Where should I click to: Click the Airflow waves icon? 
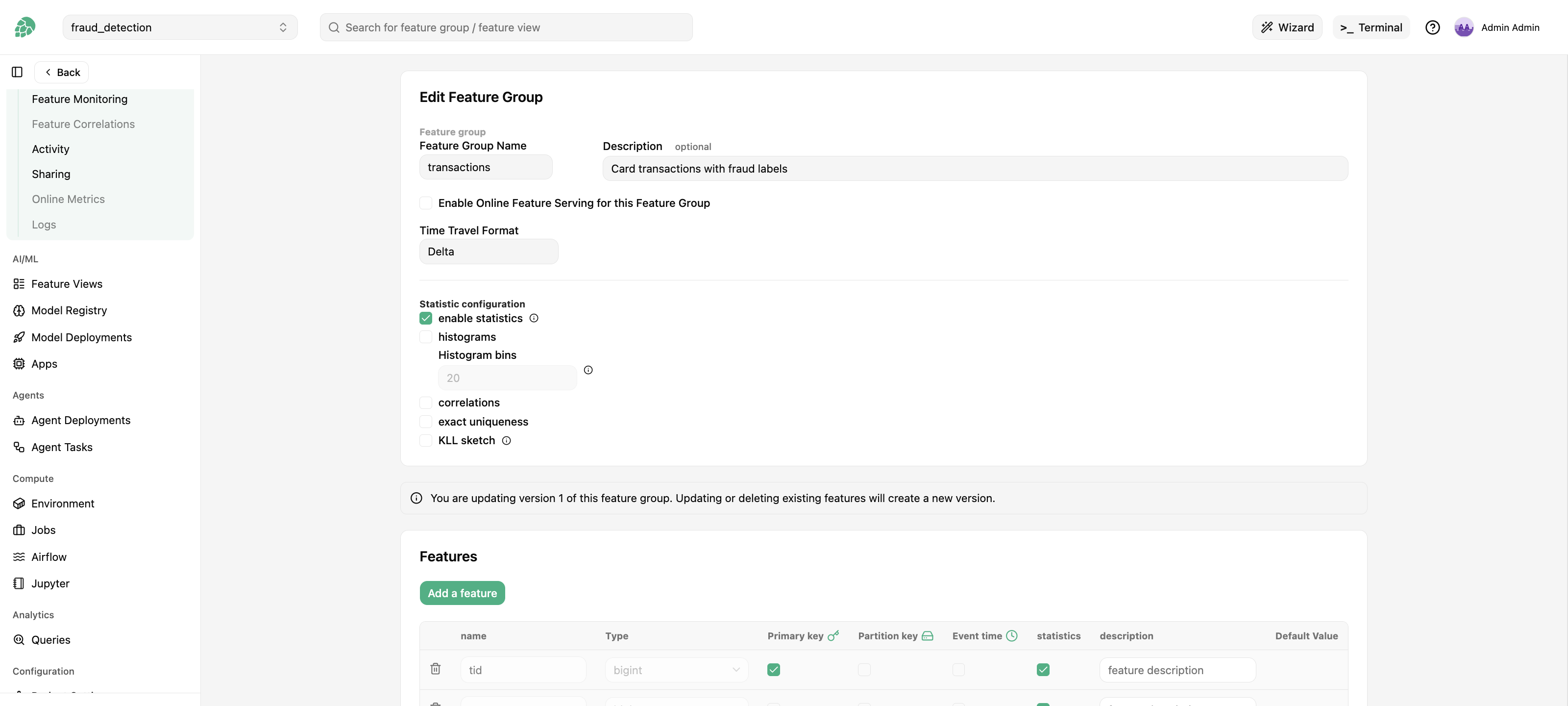(x=19, y=557)
